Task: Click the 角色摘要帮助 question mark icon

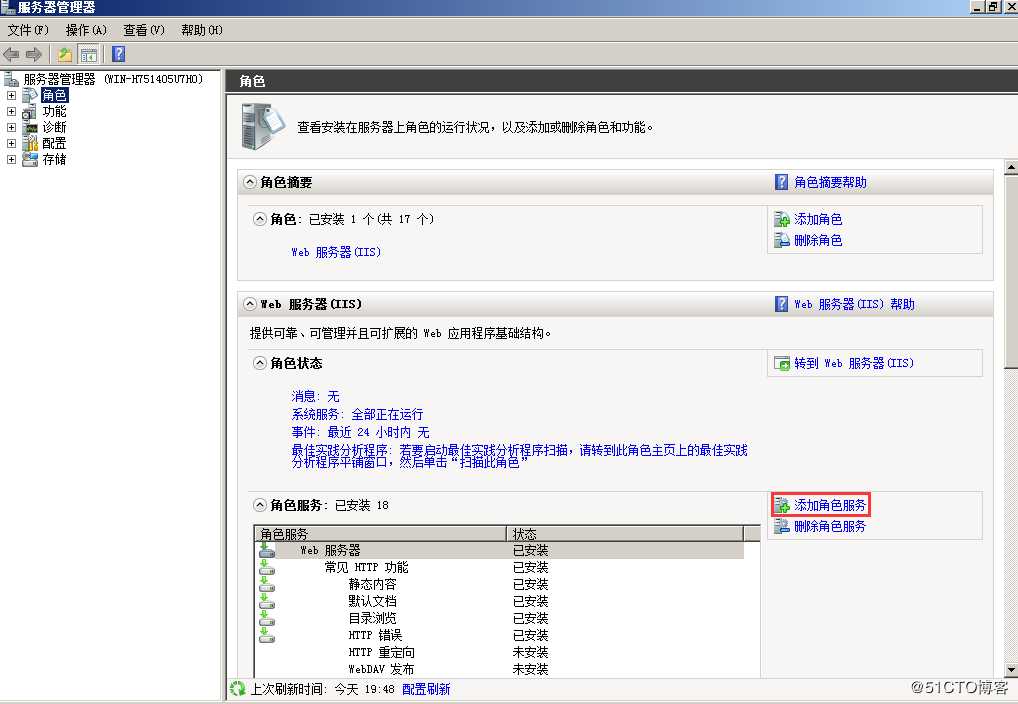Action: coord(782,182)
